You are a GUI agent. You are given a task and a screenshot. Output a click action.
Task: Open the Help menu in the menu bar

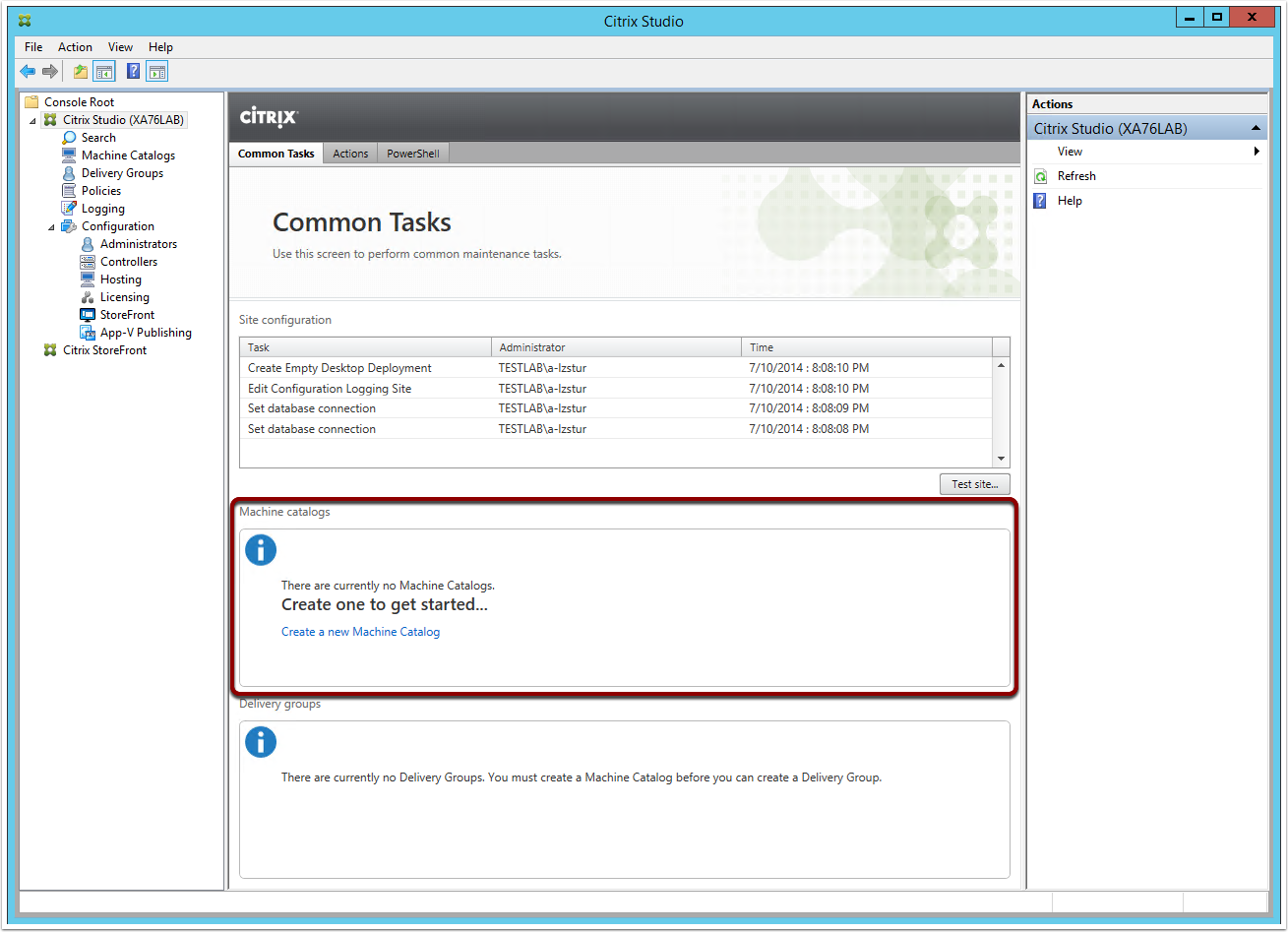pos(160,47)
